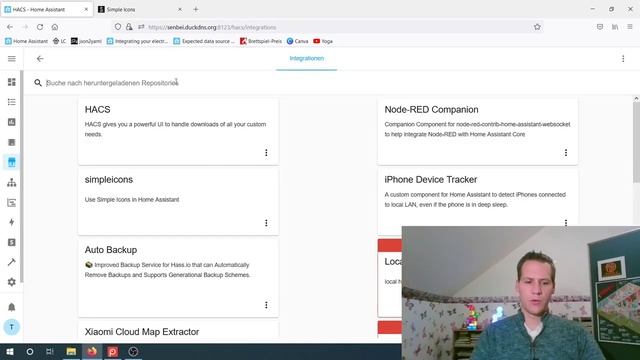Open the Canva bookmark
Viewport: 640px width, 360px height.
tap(298, 41)
